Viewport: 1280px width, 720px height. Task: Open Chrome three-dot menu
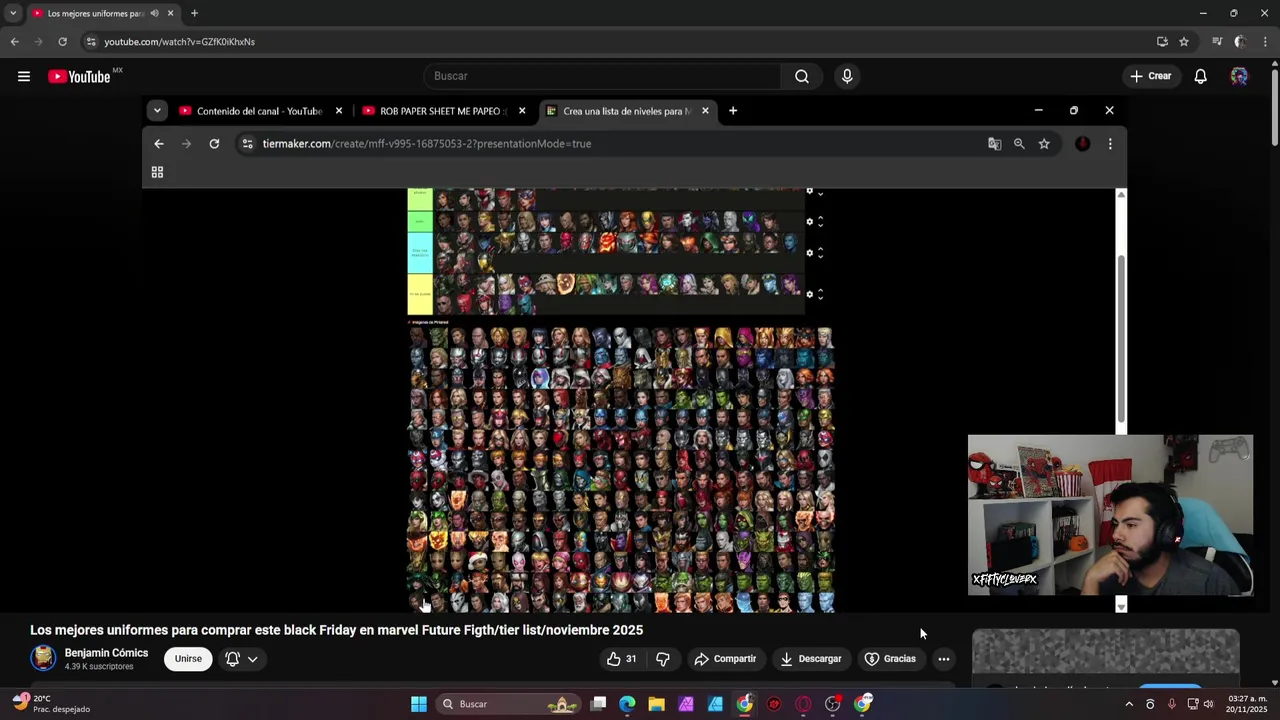[x=1266, y=42]
